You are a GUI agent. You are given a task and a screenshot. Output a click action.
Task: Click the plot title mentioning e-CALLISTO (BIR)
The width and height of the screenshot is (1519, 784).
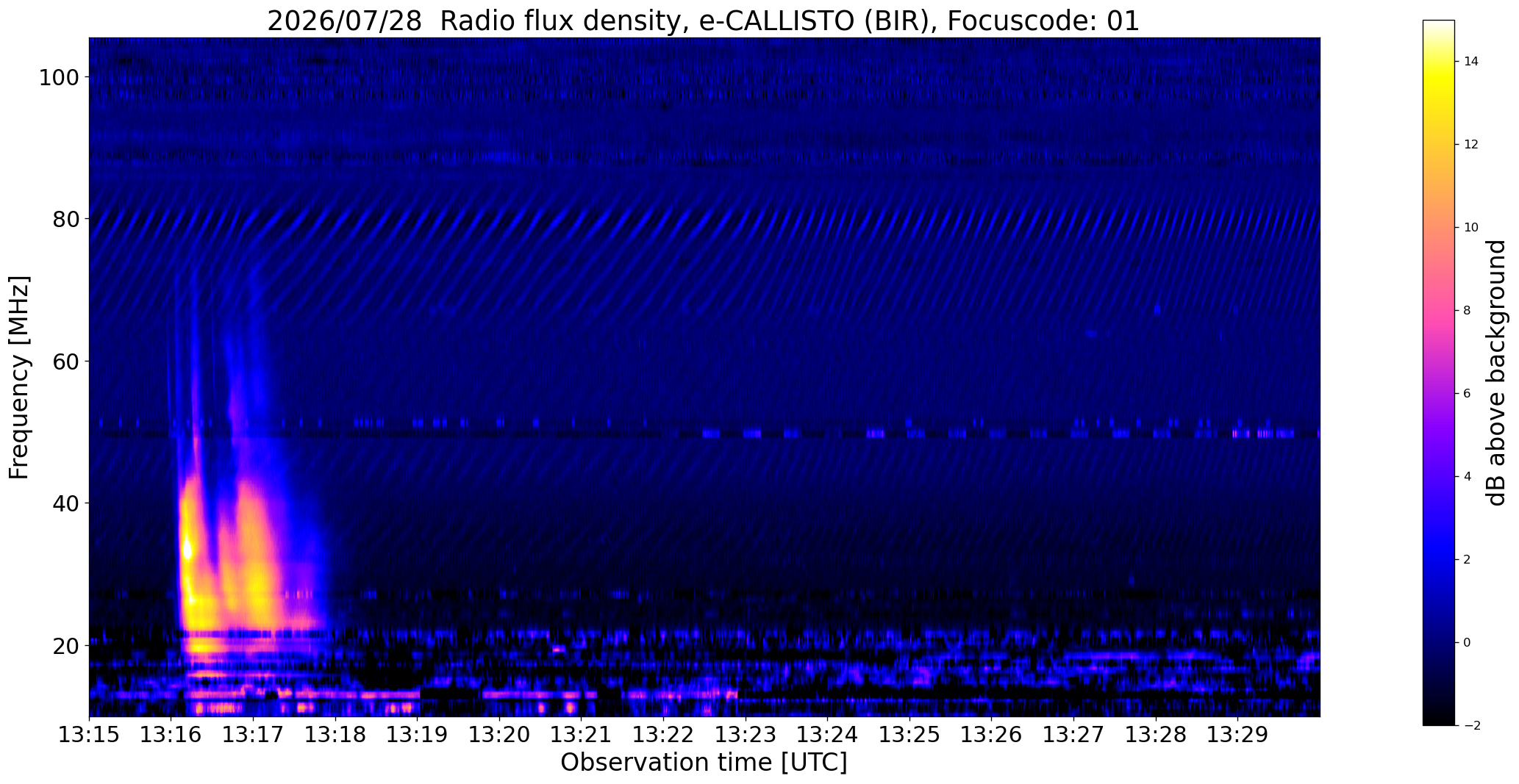pyautogui.click(x=703, y=21)
